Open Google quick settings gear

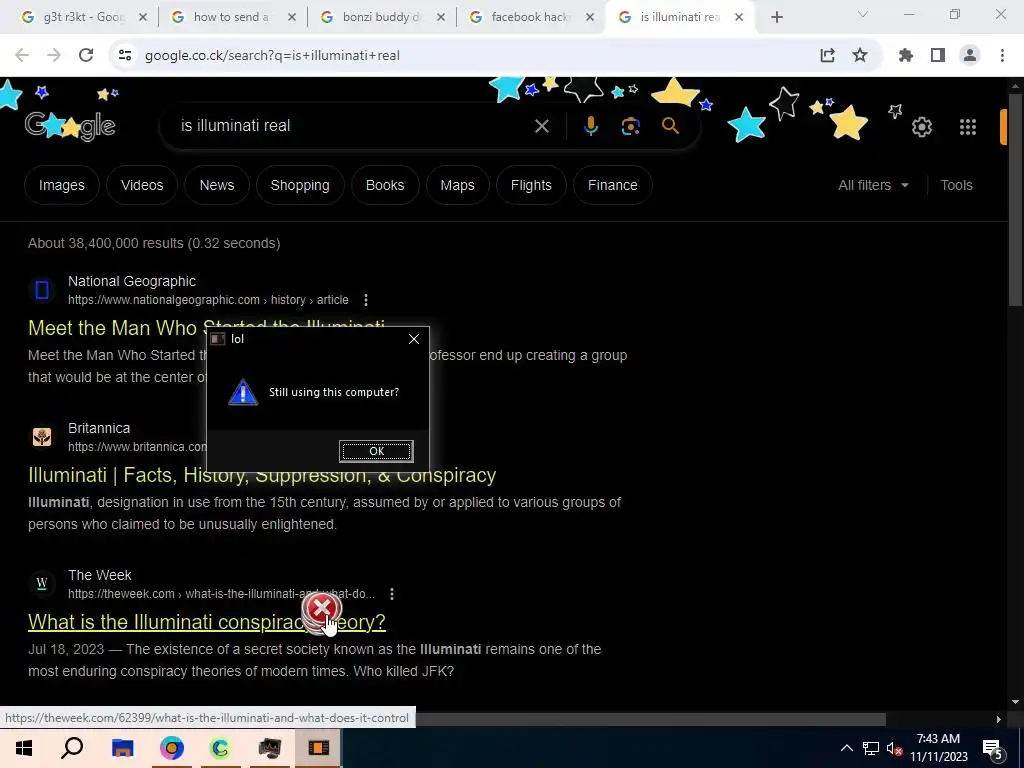(921, 127)
